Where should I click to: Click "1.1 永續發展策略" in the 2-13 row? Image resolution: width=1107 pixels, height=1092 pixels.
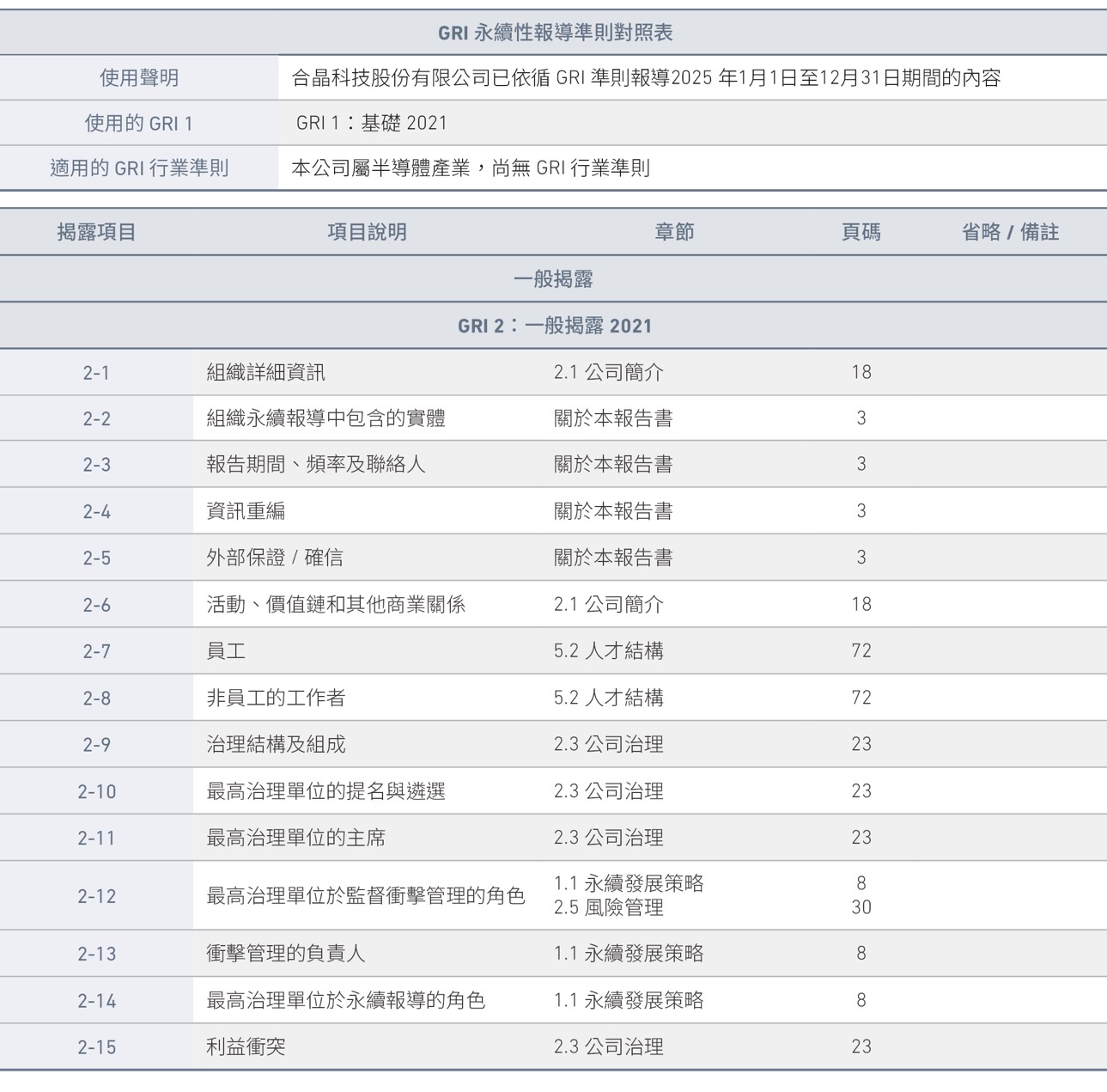(x=629, y=954)
